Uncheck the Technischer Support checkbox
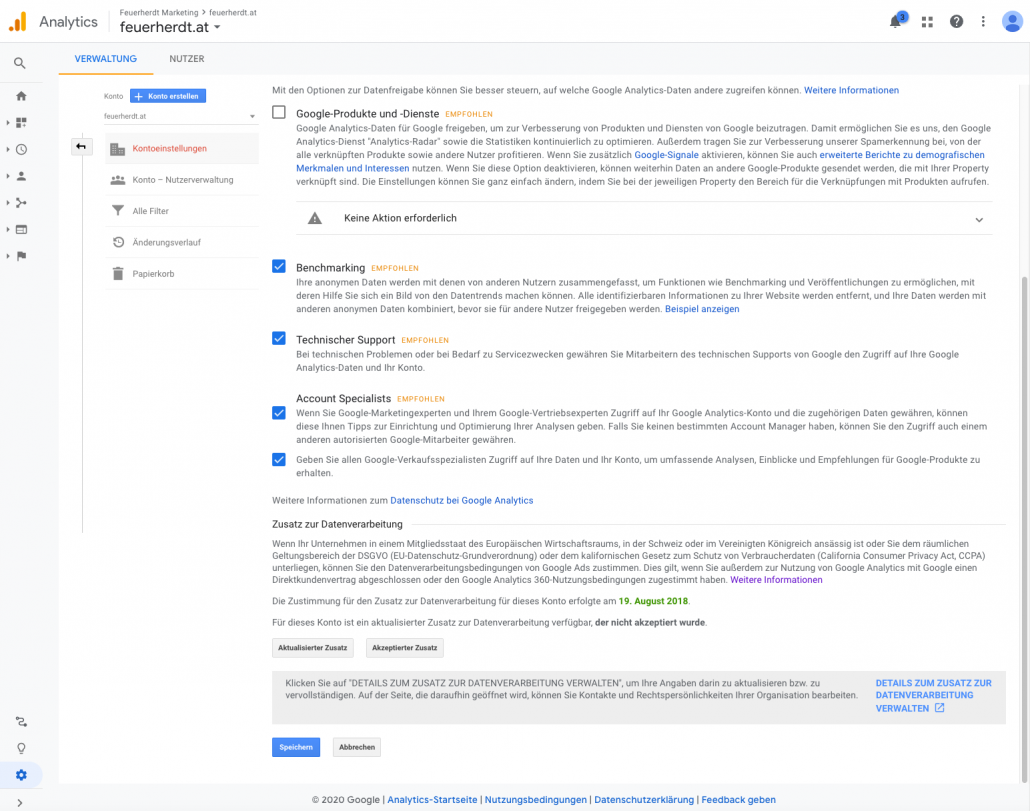The height and width of the screenshot is (811, 1030). [279, 338]
